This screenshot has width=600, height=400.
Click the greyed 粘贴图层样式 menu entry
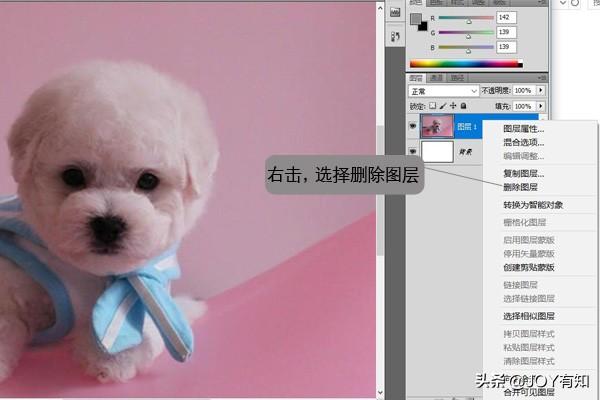click(x=529, y=347)
